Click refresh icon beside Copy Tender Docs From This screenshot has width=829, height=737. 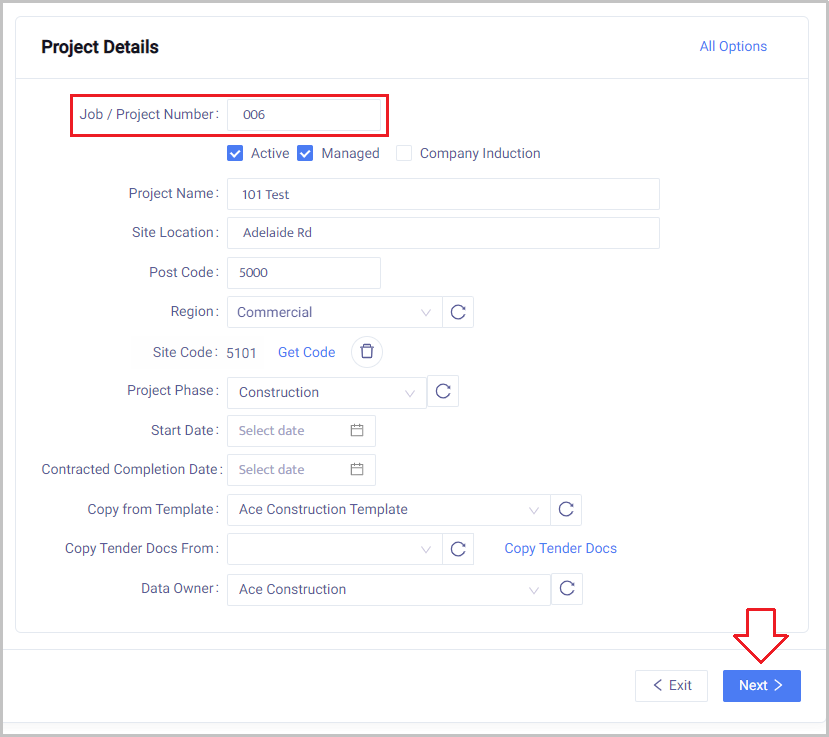[458, 549]
